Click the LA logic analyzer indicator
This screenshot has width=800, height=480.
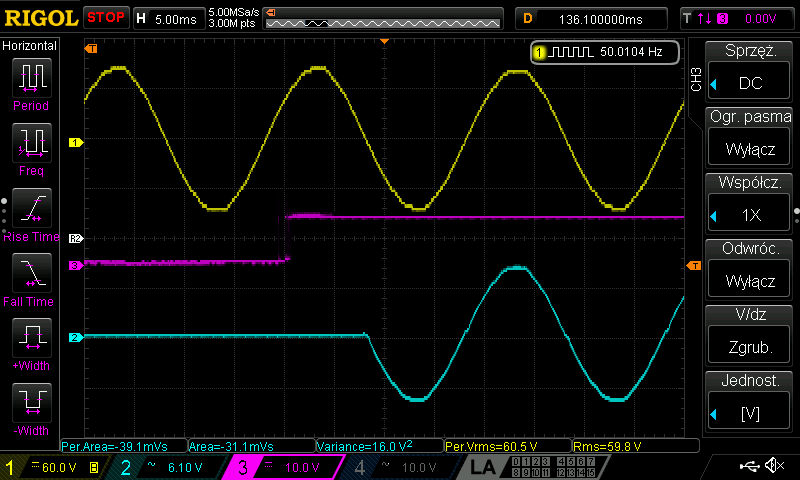[x=483, y=467]
